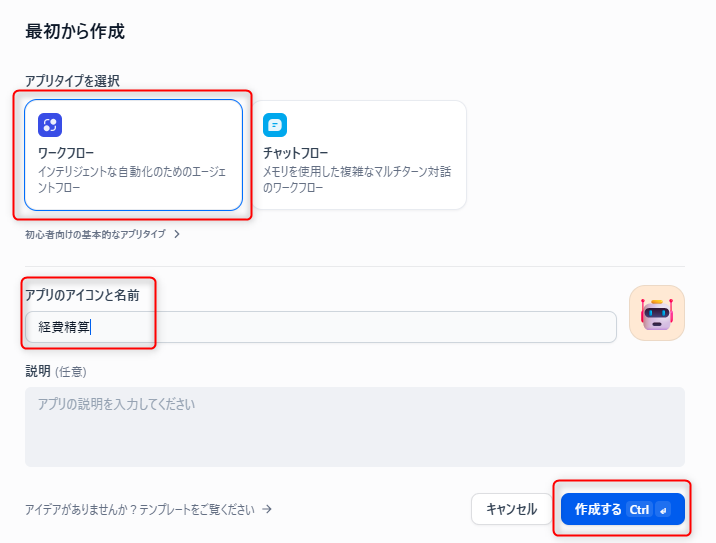This screenshot has width=716, height=543.
Task: Click the チャットフロー description text
Action: click(x=357, y=179)
